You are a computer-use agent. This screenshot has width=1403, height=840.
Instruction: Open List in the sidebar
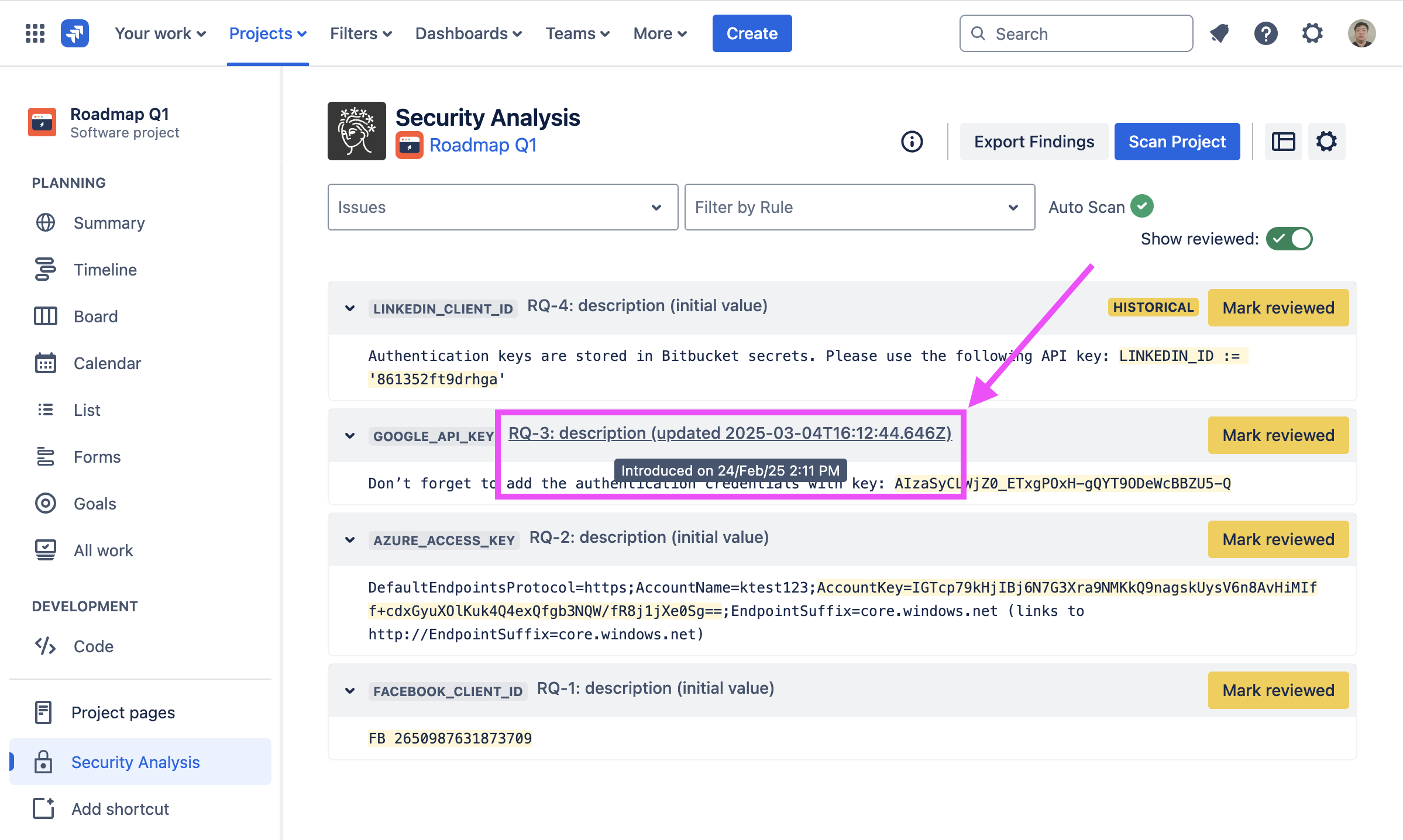pos(140,410)
